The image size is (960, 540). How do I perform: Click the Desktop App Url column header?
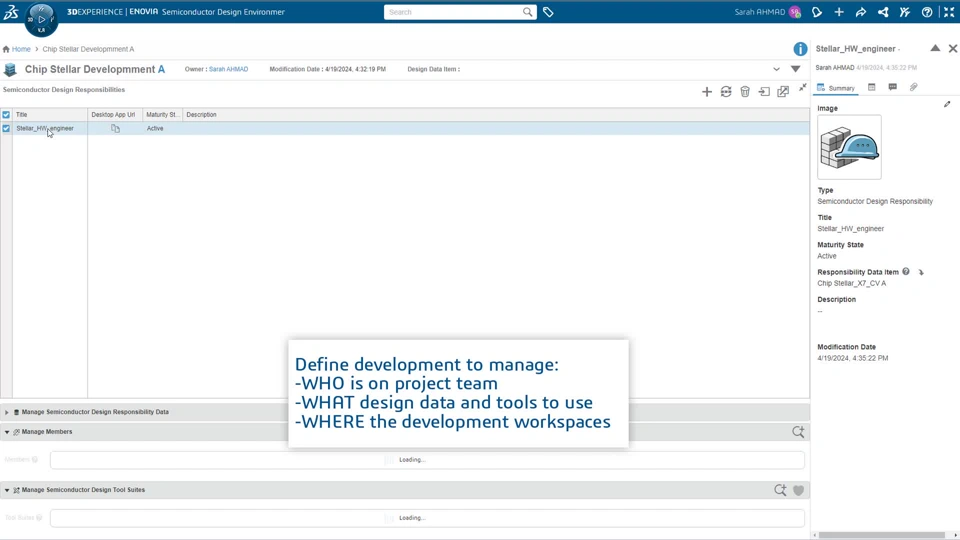pyautogui.click(x=114, y=114)
